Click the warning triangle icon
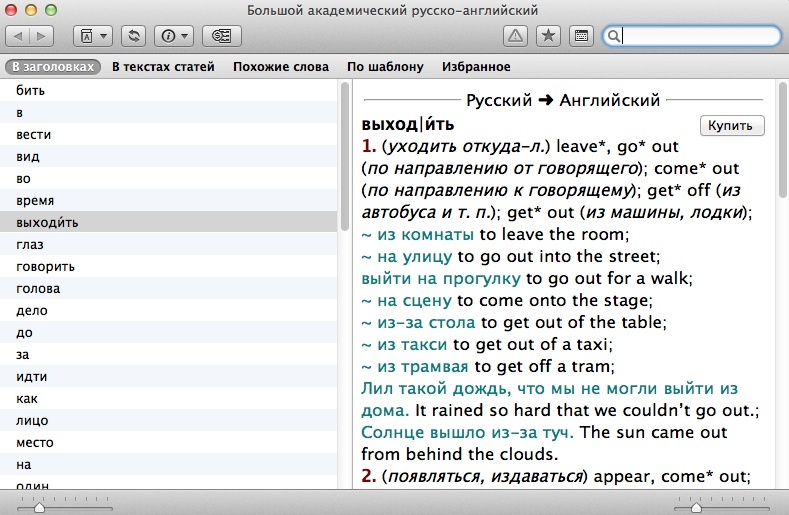This screenshot has height=515, width=789. 515,36
